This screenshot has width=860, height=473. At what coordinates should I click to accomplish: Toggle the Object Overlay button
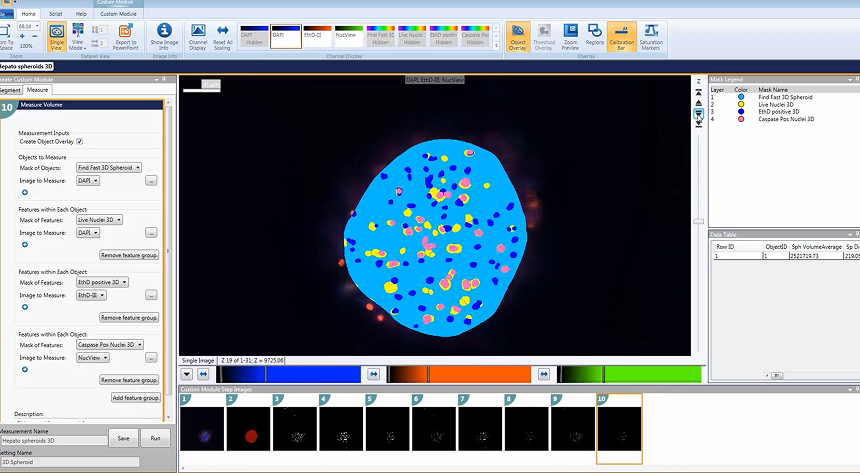518,36
